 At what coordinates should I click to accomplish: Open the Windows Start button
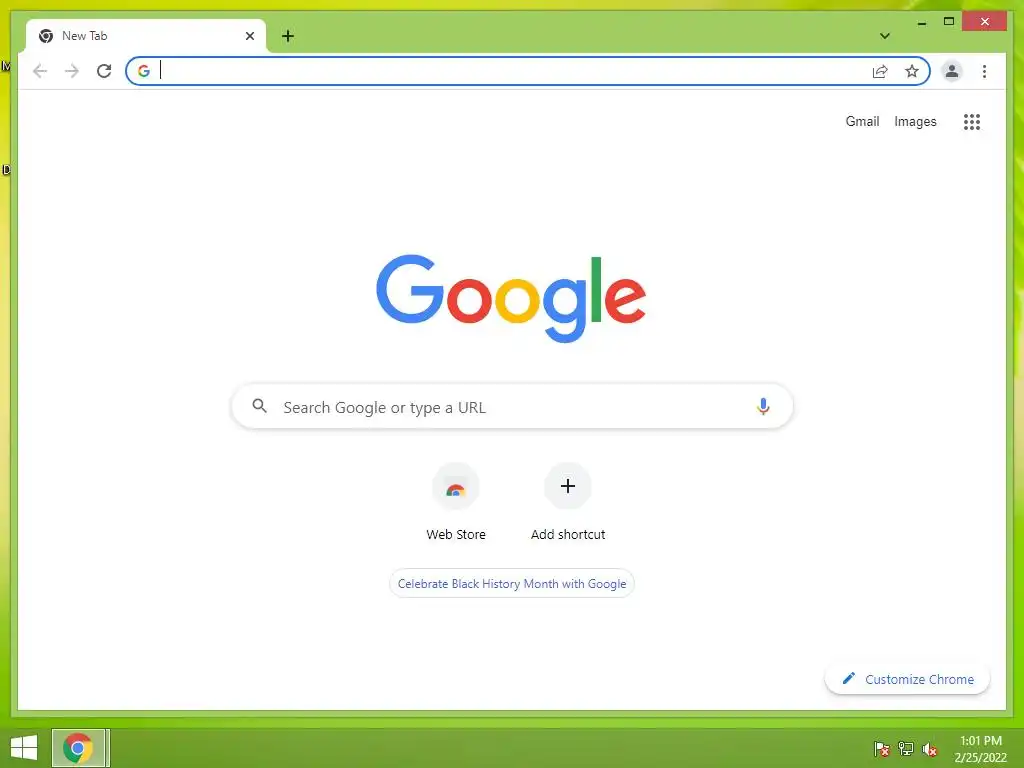[x=24, y=748]
